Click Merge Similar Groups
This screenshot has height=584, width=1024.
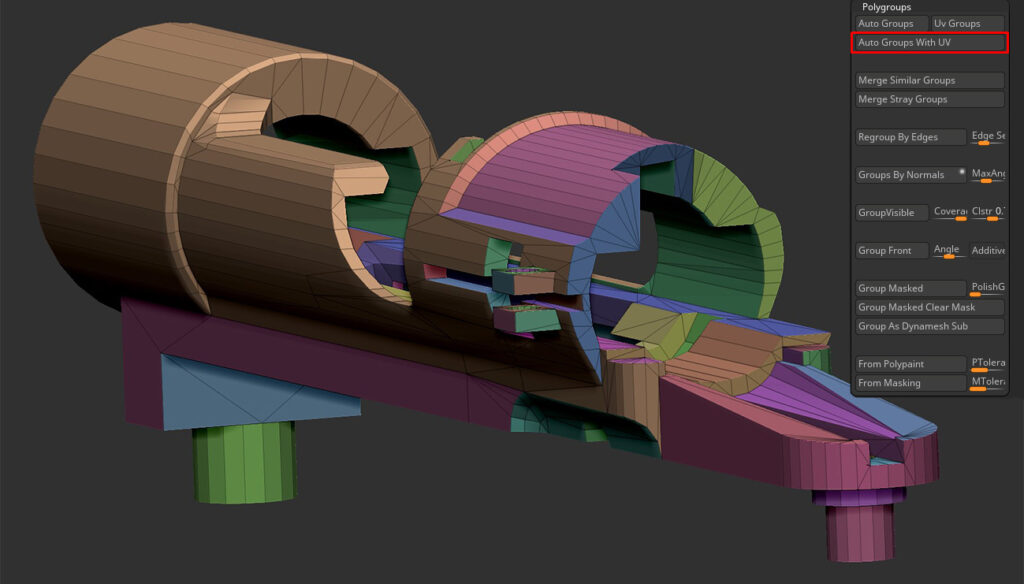pyautogui.click(x=930, y=80)
